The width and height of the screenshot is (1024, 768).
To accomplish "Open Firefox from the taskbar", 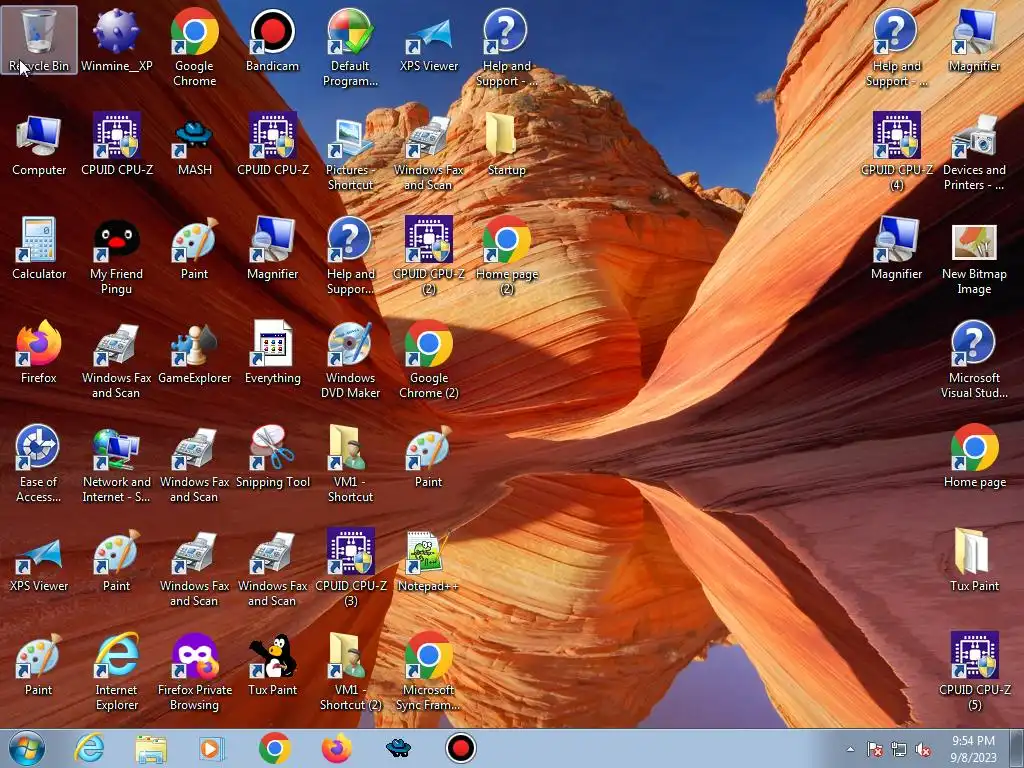I will 336,748.
